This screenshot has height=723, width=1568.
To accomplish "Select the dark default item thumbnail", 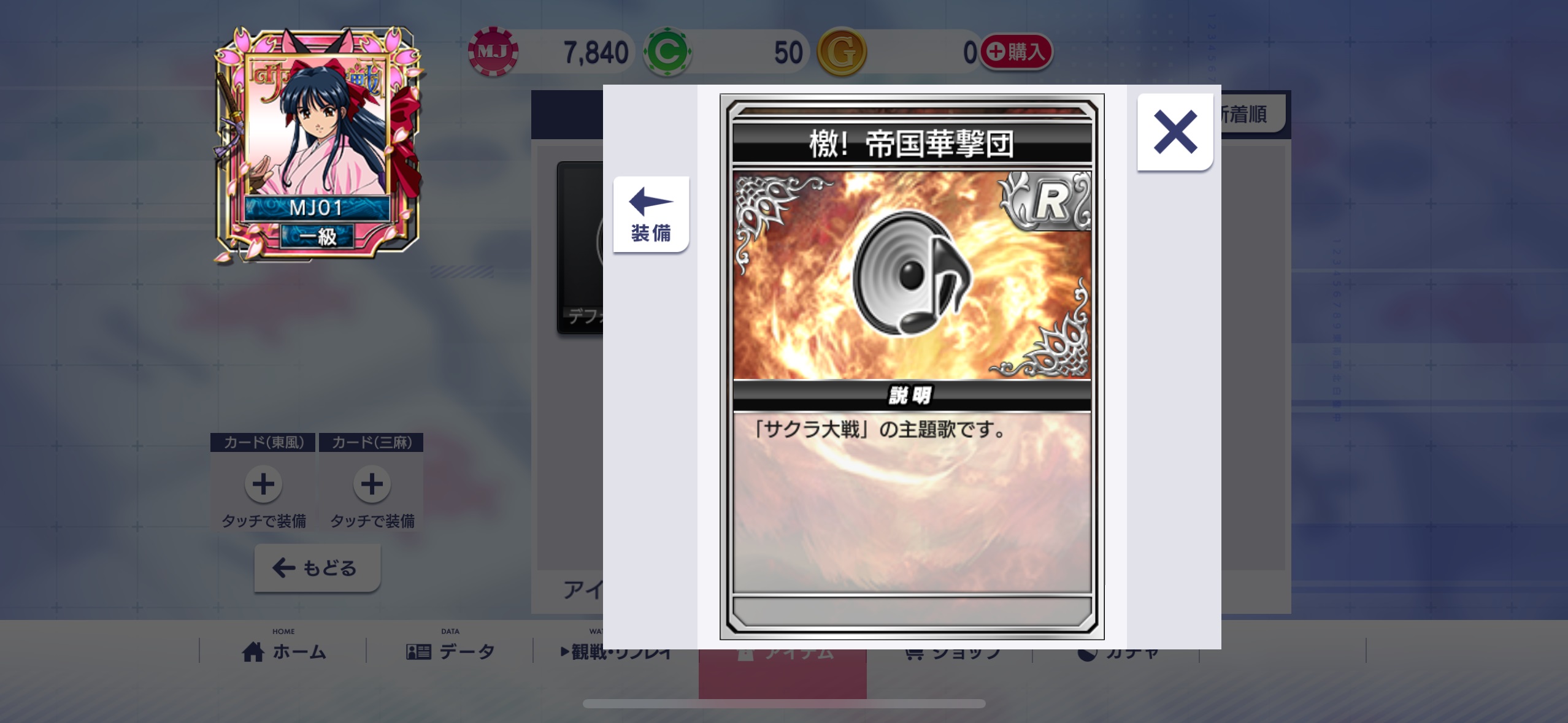I will pos(580,248).
